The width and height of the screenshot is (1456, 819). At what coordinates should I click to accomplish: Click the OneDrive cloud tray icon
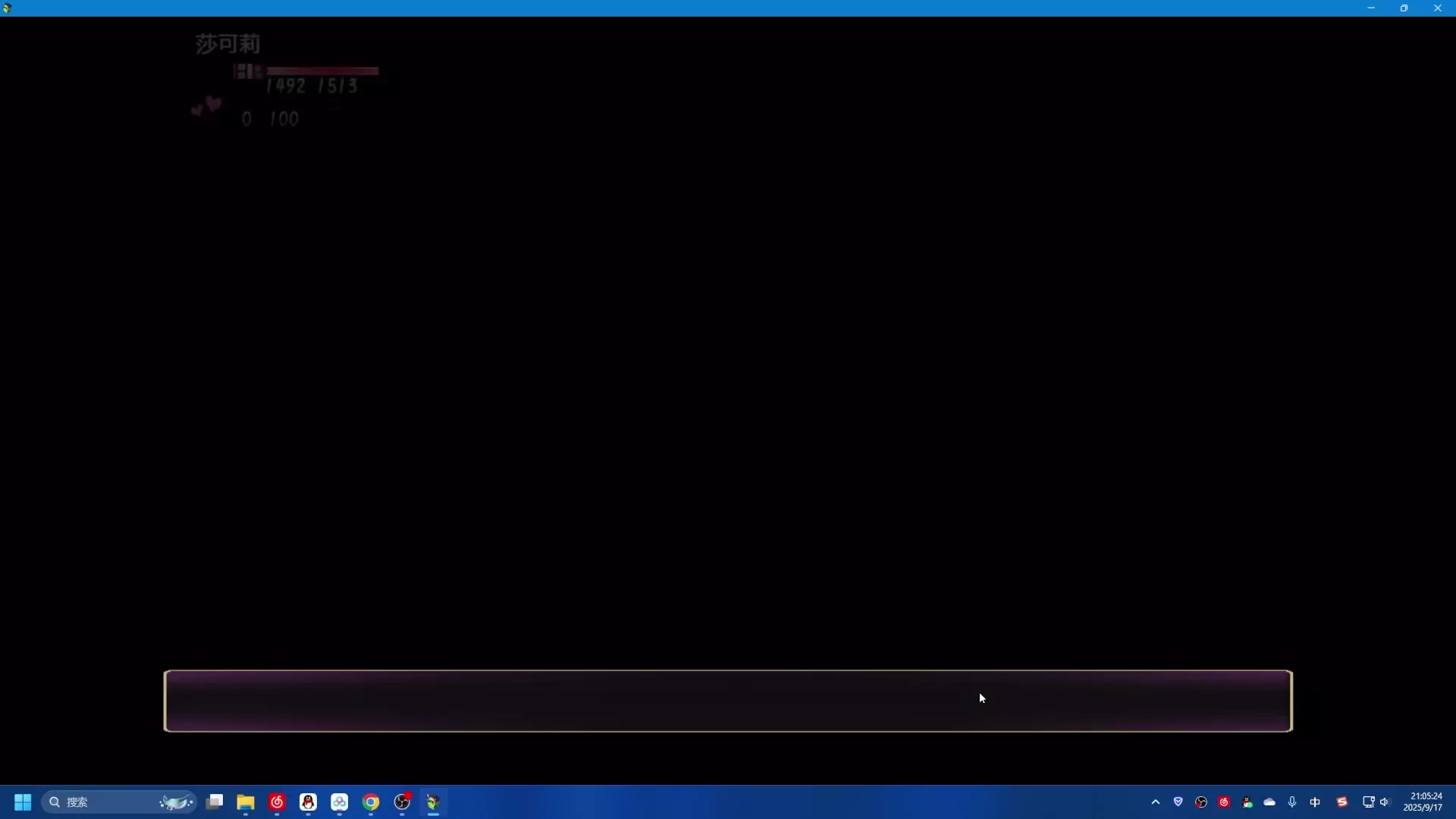pyautogui.click(x=1269, y=802)
